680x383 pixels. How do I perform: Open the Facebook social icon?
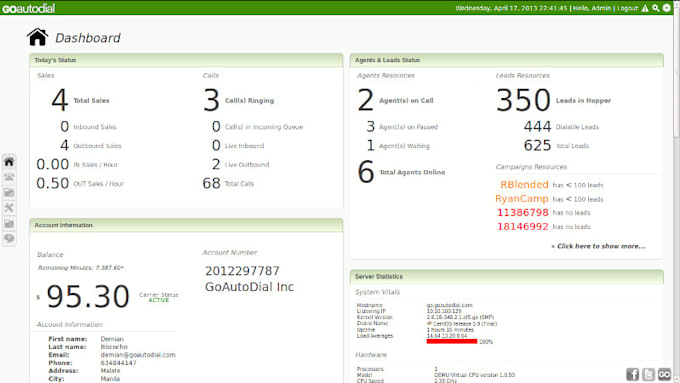(x=633, y=374)
